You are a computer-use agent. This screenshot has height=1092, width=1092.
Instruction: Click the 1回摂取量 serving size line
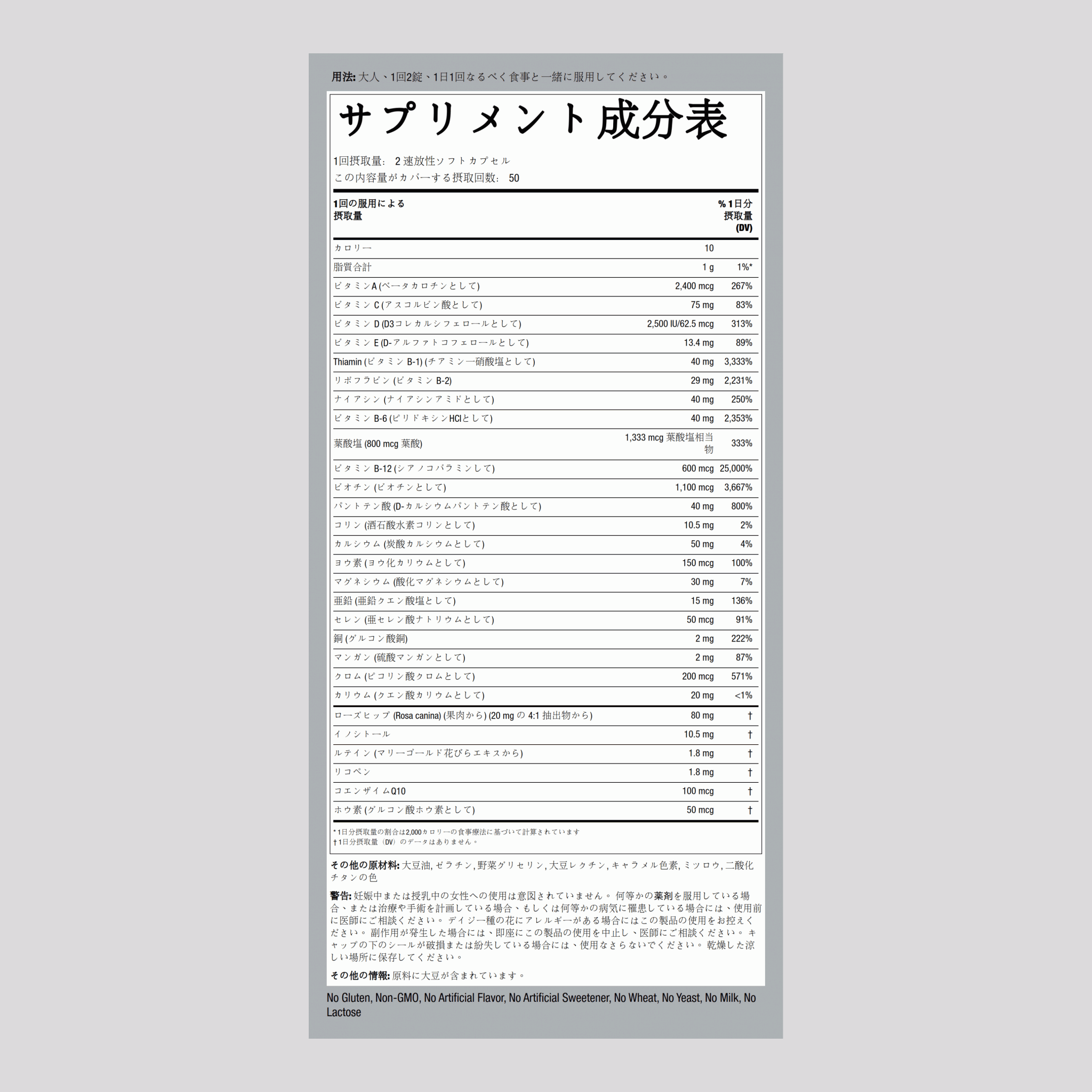coord(422,161)
